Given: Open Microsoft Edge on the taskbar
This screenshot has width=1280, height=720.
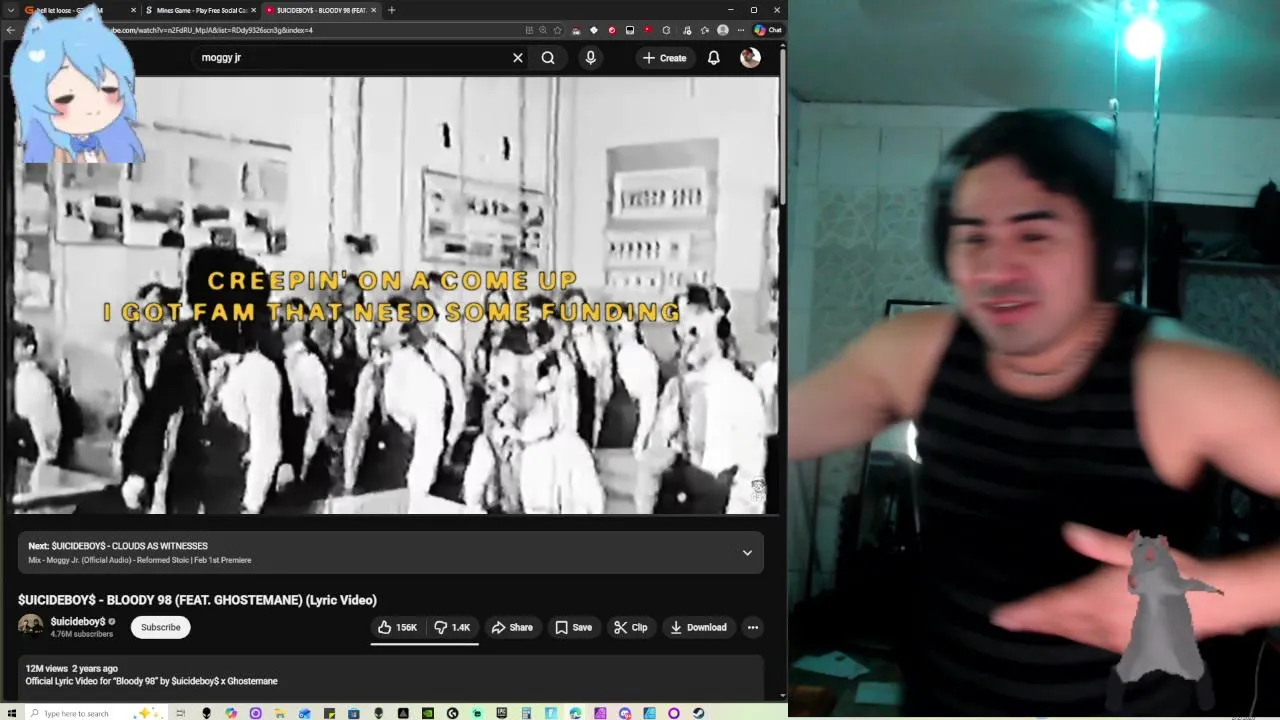Looking at the screenshot, I should tap(575, 713).
